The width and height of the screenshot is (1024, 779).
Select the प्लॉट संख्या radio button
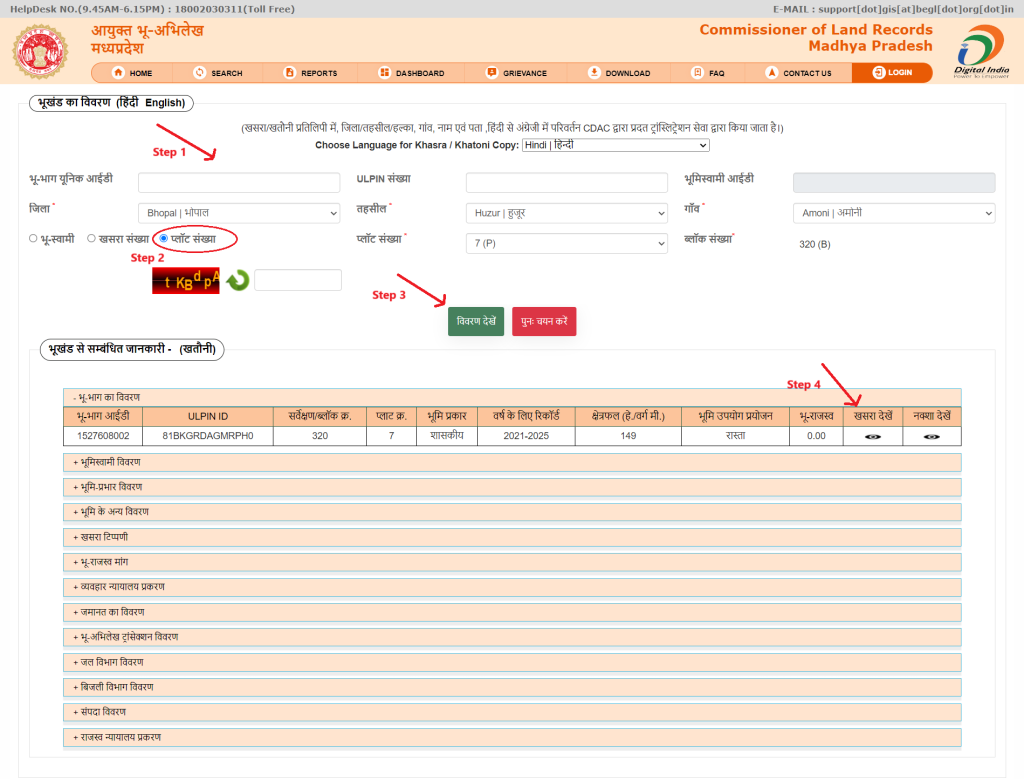pyautogui.click(x=163, y=239)
